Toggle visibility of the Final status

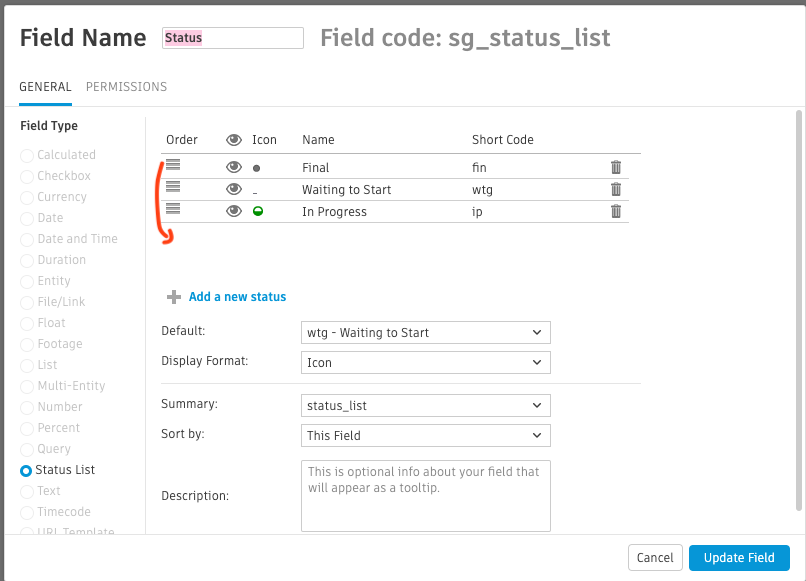click(x=234, y=166)
